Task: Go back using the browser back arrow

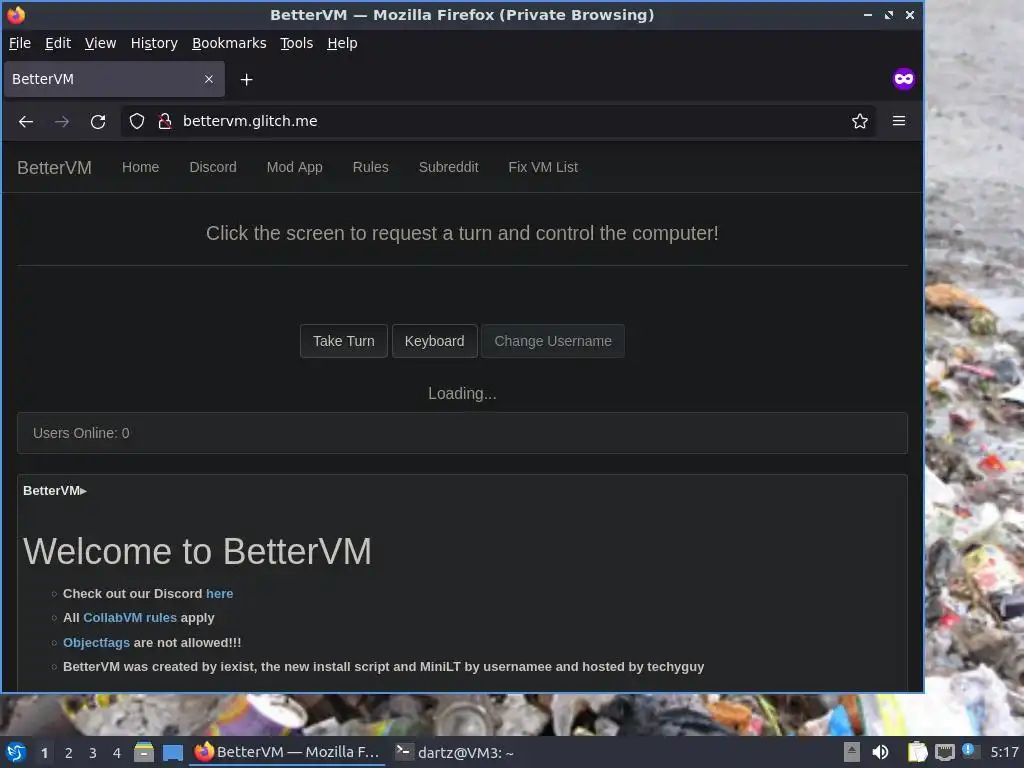Action: tap(25, 121)
